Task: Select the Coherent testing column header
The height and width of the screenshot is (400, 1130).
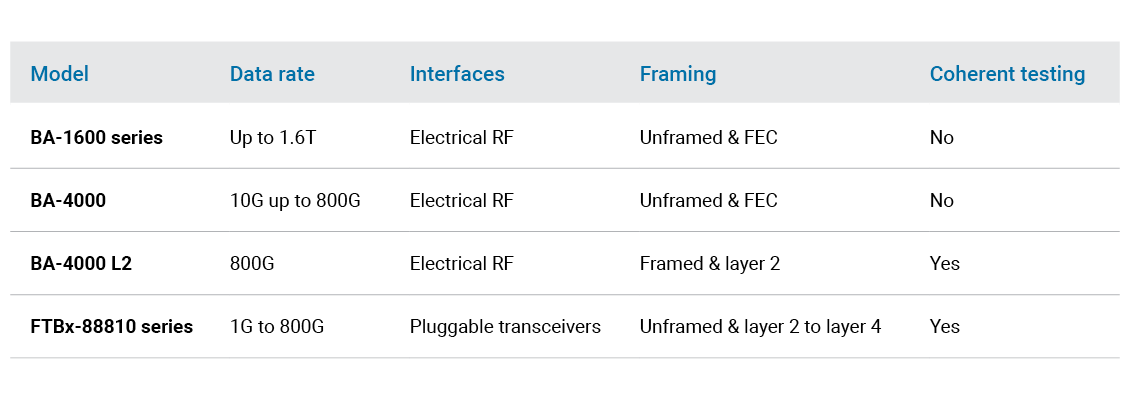Action: [1007, 74]
